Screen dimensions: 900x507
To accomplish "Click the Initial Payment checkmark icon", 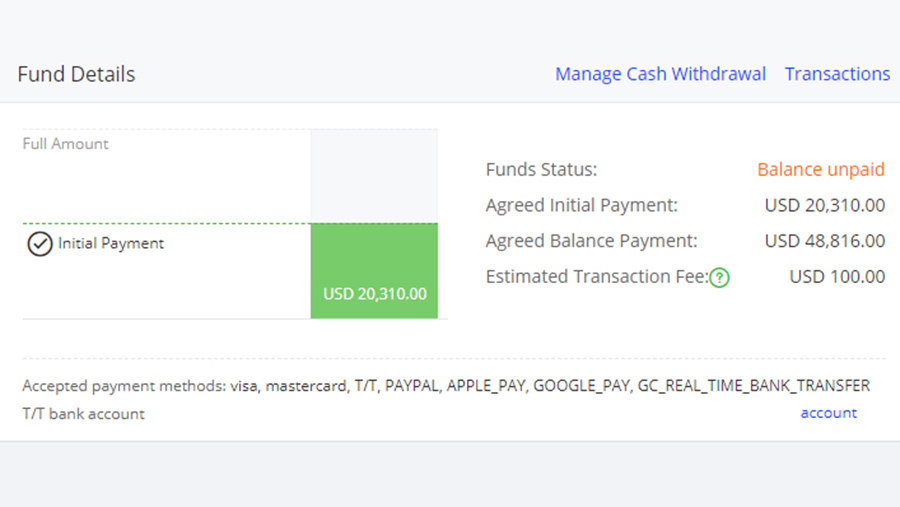I will 39,243.
